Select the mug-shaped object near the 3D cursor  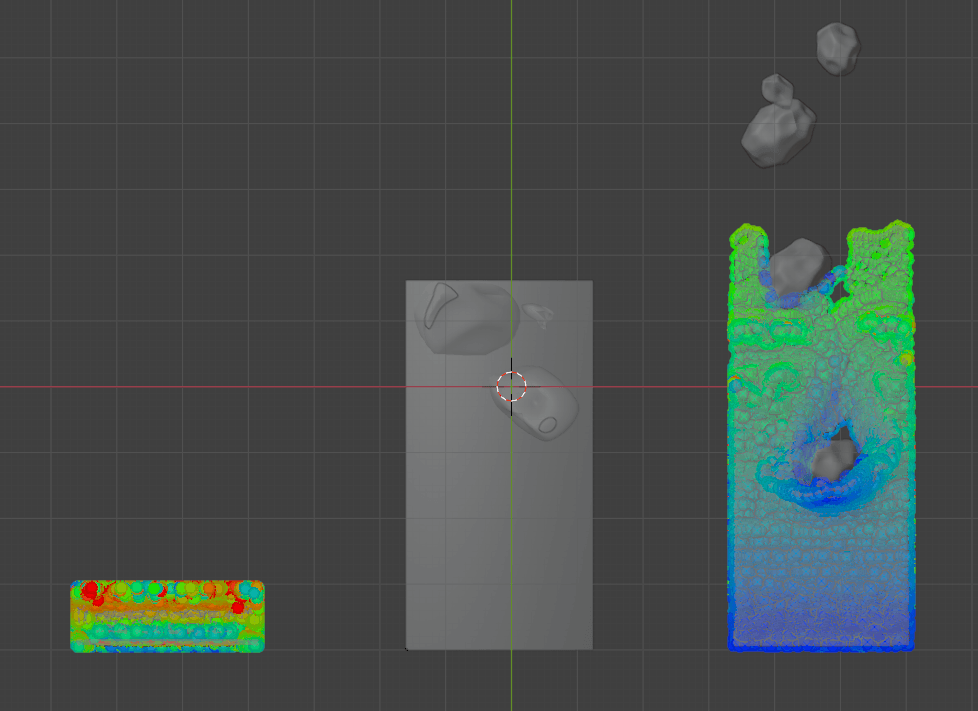535,404
